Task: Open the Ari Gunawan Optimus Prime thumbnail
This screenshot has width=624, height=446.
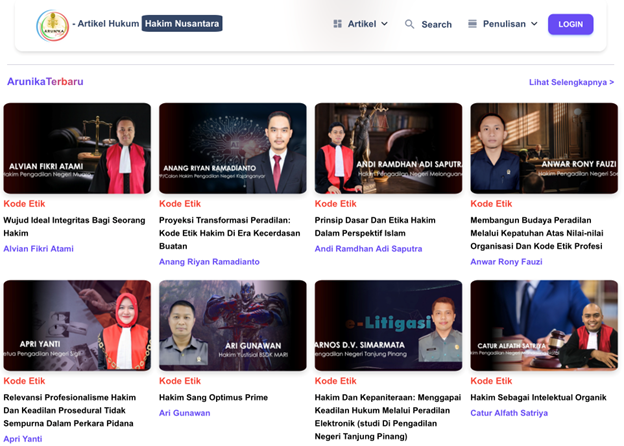Action: point(232,325)
